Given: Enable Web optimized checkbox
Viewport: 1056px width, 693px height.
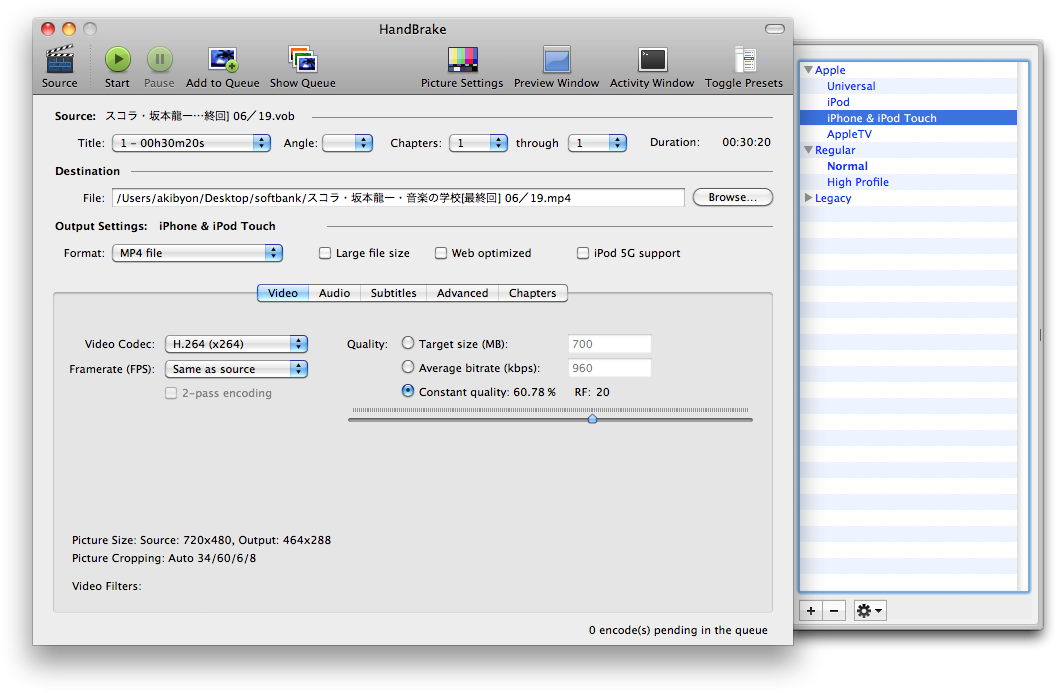Looking at the screenshot, I should pos(440,253).
